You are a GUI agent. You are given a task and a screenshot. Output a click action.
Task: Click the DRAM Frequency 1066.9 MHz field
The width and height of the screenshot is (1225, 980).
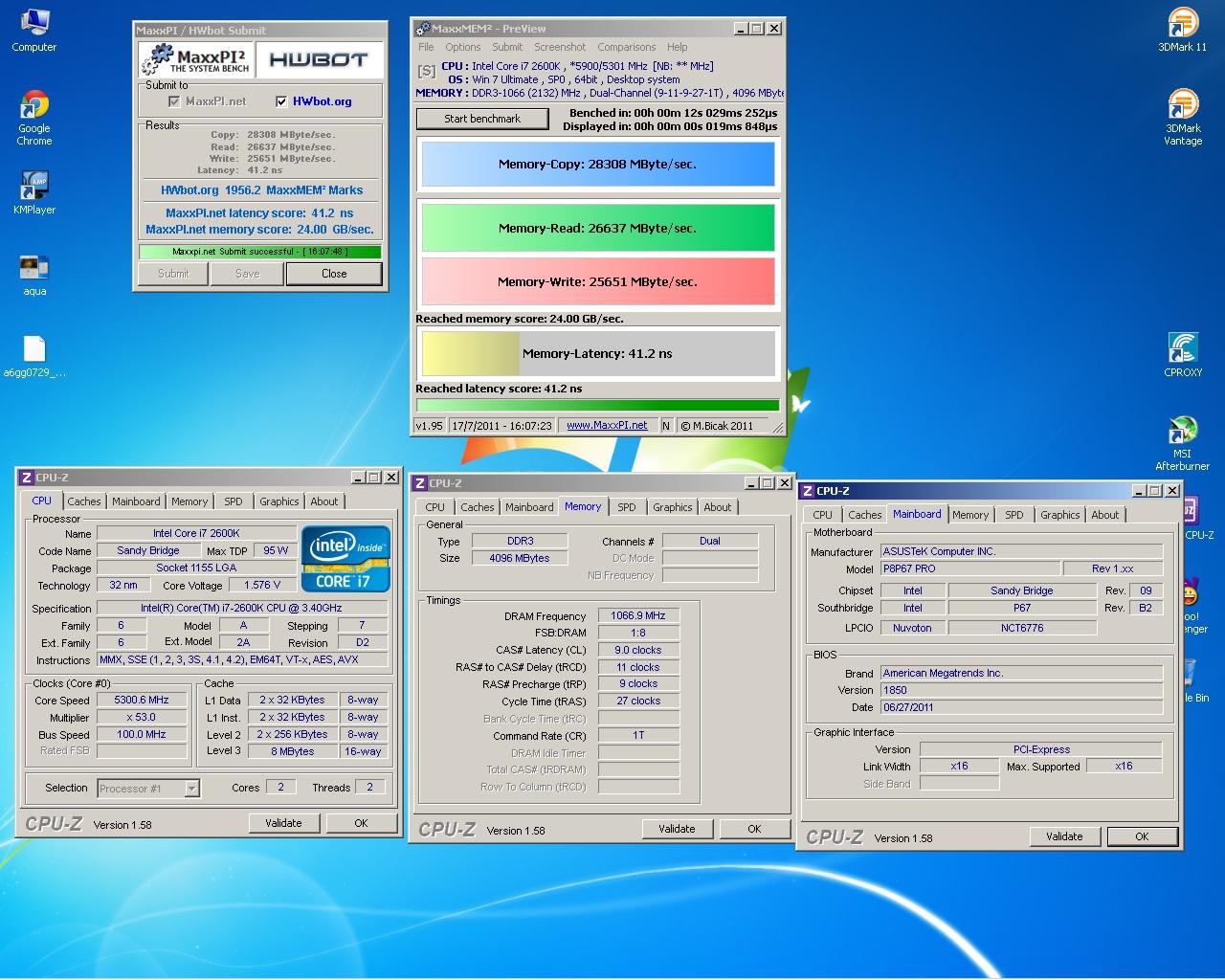point(638,615)
